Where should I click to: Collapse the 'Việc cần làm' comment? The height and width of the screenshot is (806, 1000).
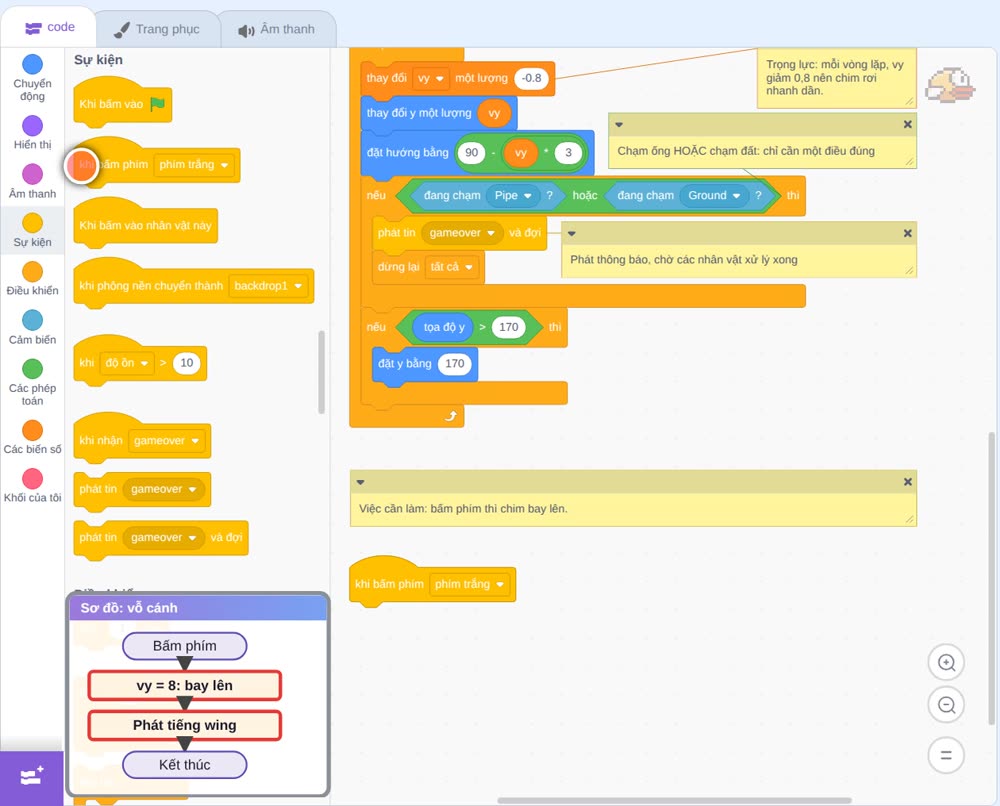[x=360, y=483]
